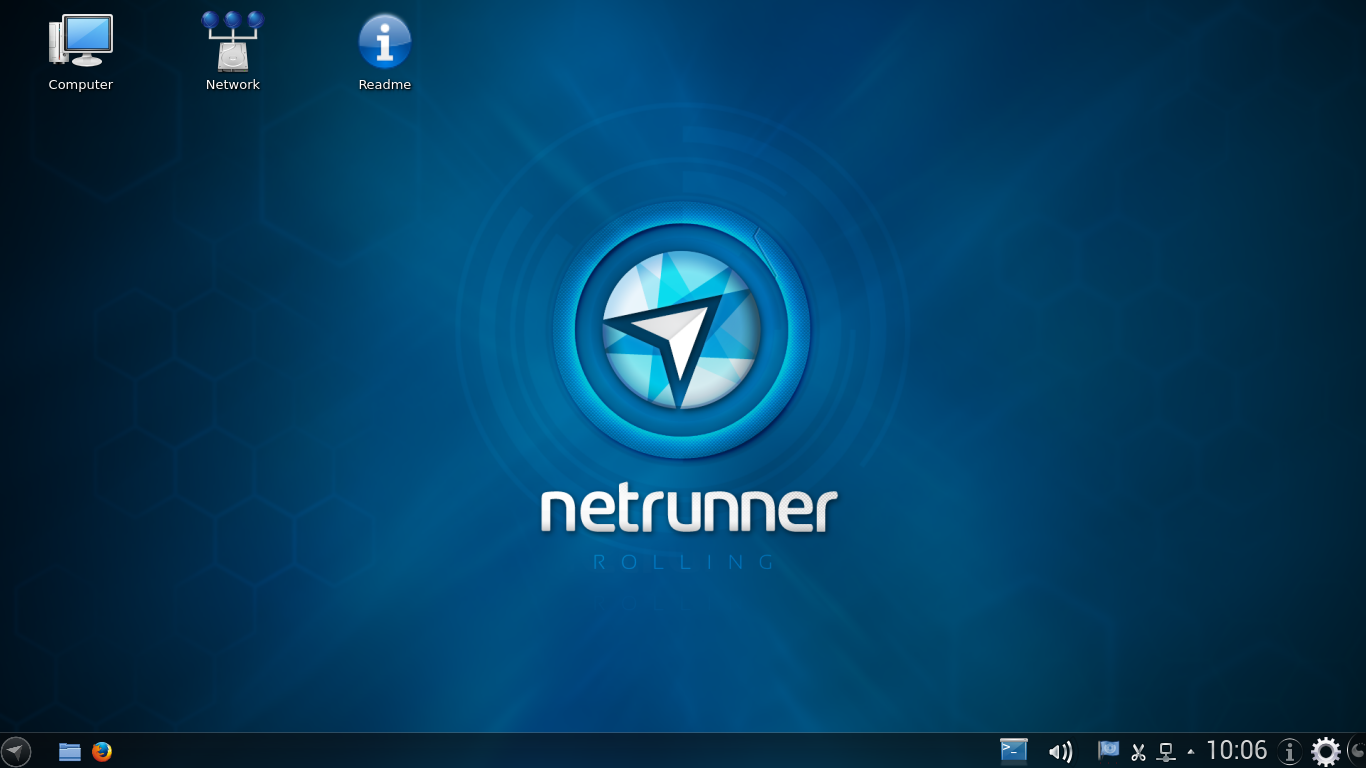
Task: Expand hidden system tray icons arrow
Action: point(1190,752)
